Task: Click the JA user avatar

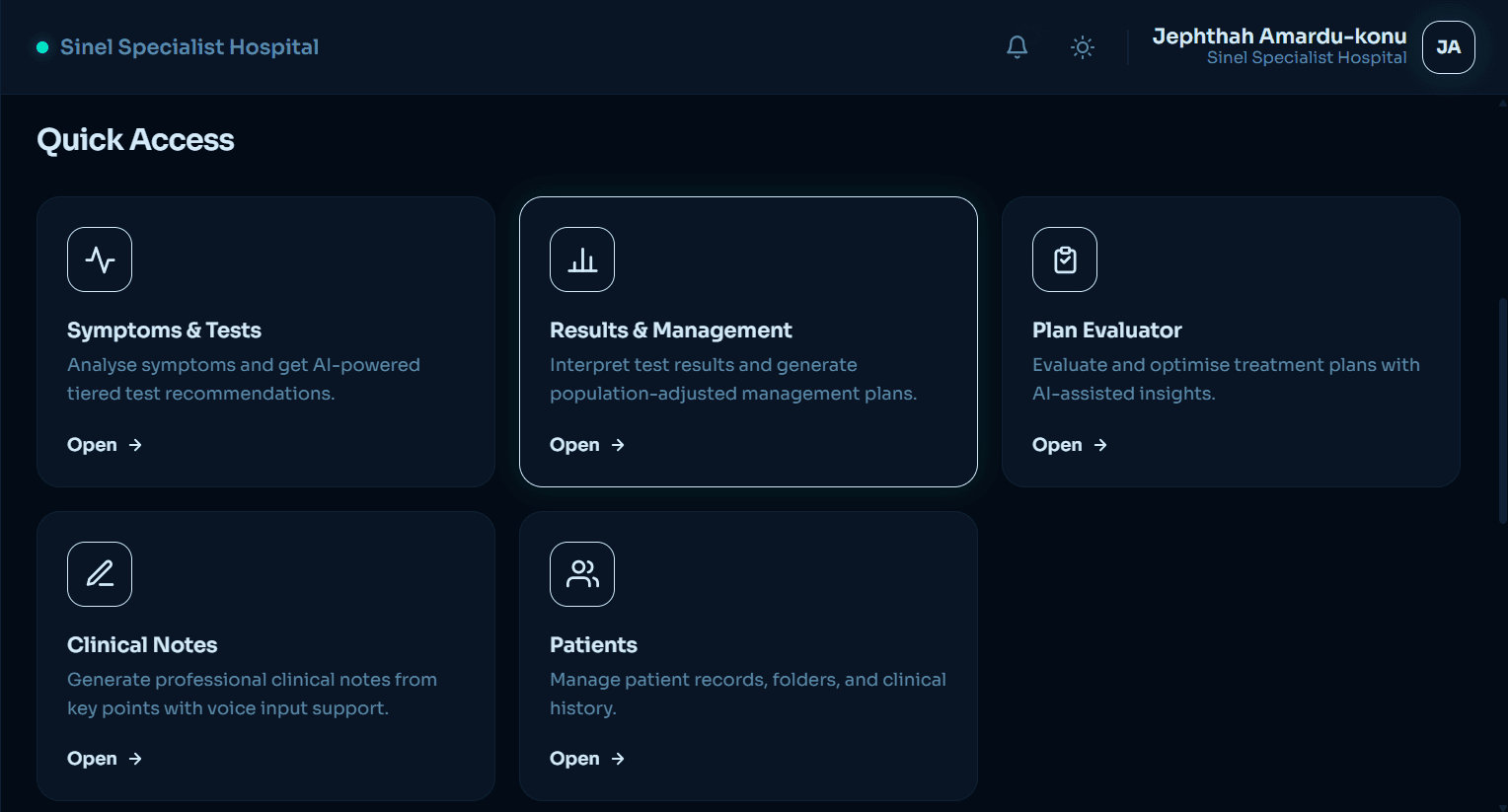Action: point(1449,47)
